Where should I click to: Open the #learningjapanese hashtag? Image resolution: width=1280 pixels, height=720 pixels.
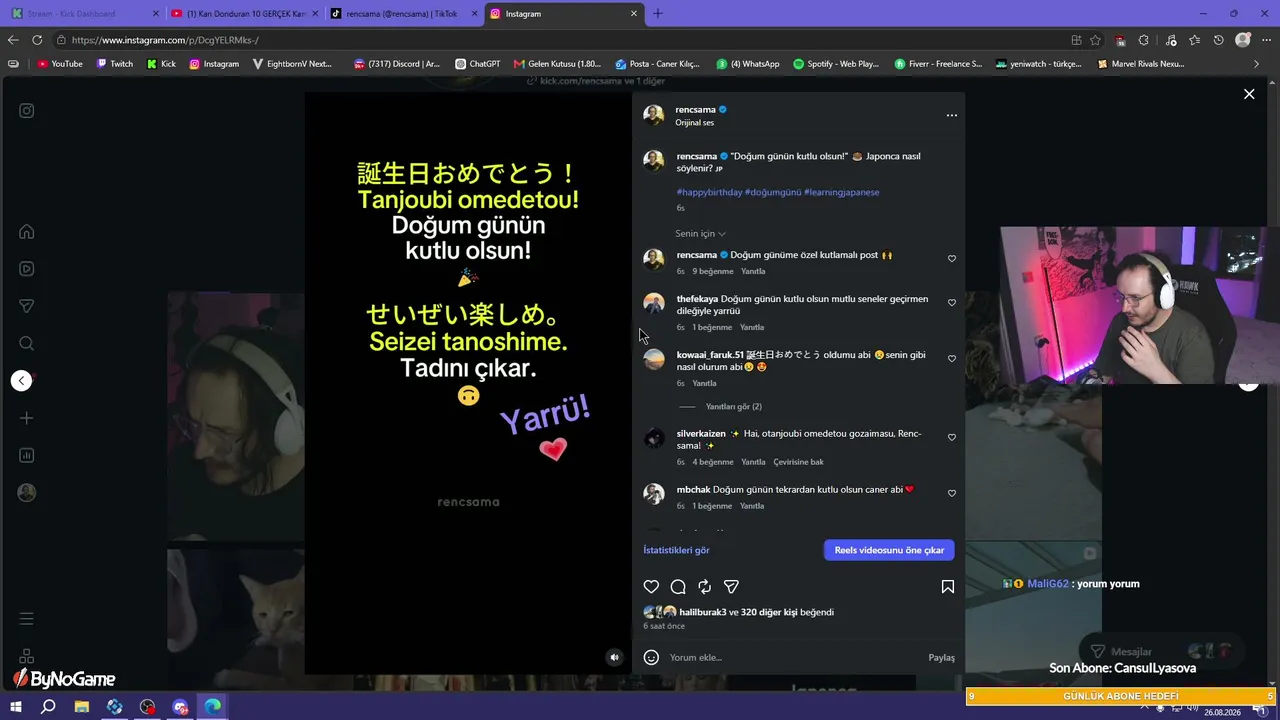[x=841, y=192]
